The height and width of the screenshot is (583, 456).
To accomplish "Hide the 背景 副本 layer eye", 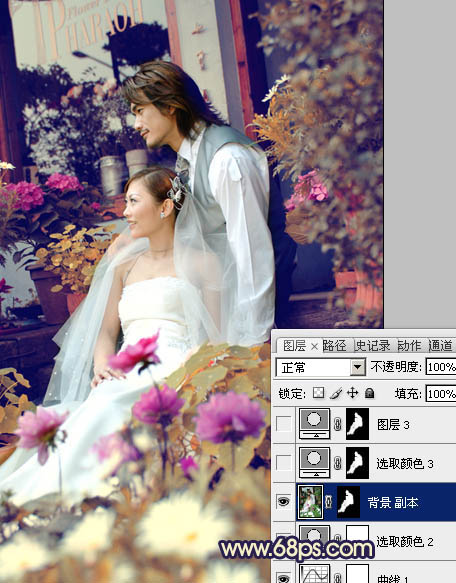I will [283, 502].
